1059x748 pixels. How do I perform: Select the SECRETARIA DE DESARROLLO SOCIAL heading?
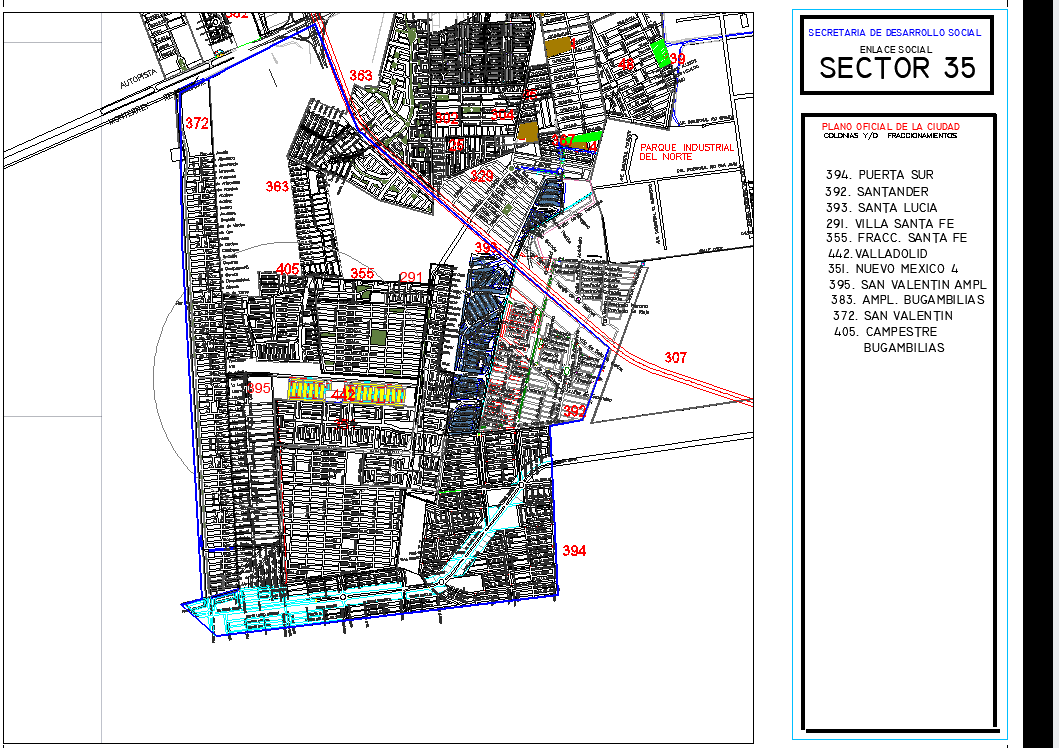pos(894,33)
